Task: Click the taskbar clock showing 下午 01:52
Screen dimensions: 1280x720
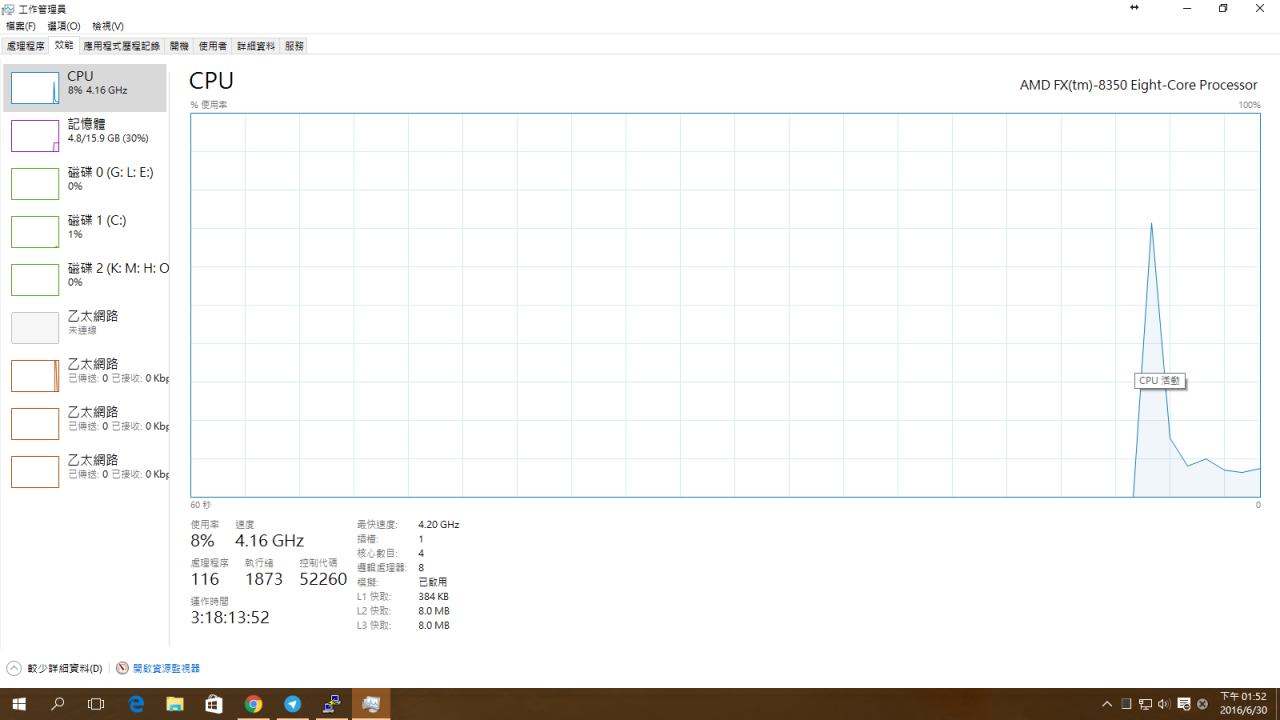Action: pos(1243,704)
